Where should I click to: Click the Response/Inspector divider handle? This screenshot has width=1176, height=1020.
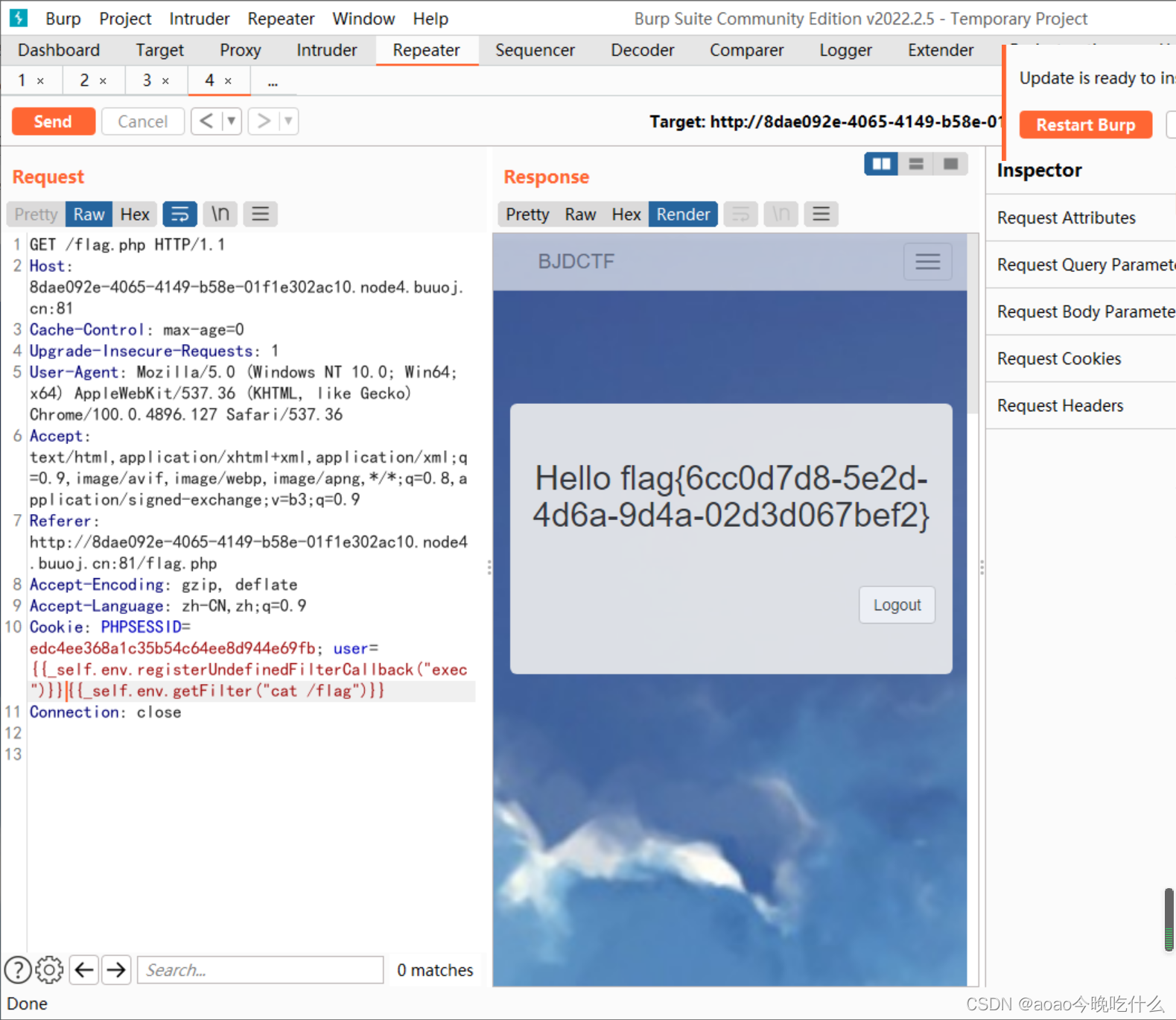pos(982,568)
